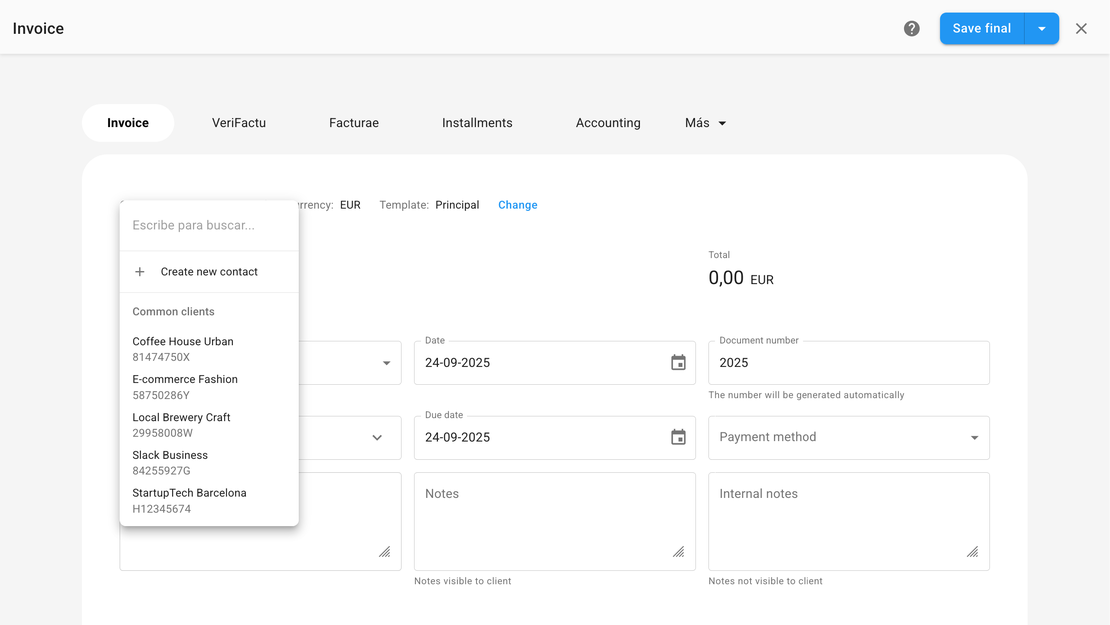Click the Change template link

pyautogui.click(x=517, y=205)
